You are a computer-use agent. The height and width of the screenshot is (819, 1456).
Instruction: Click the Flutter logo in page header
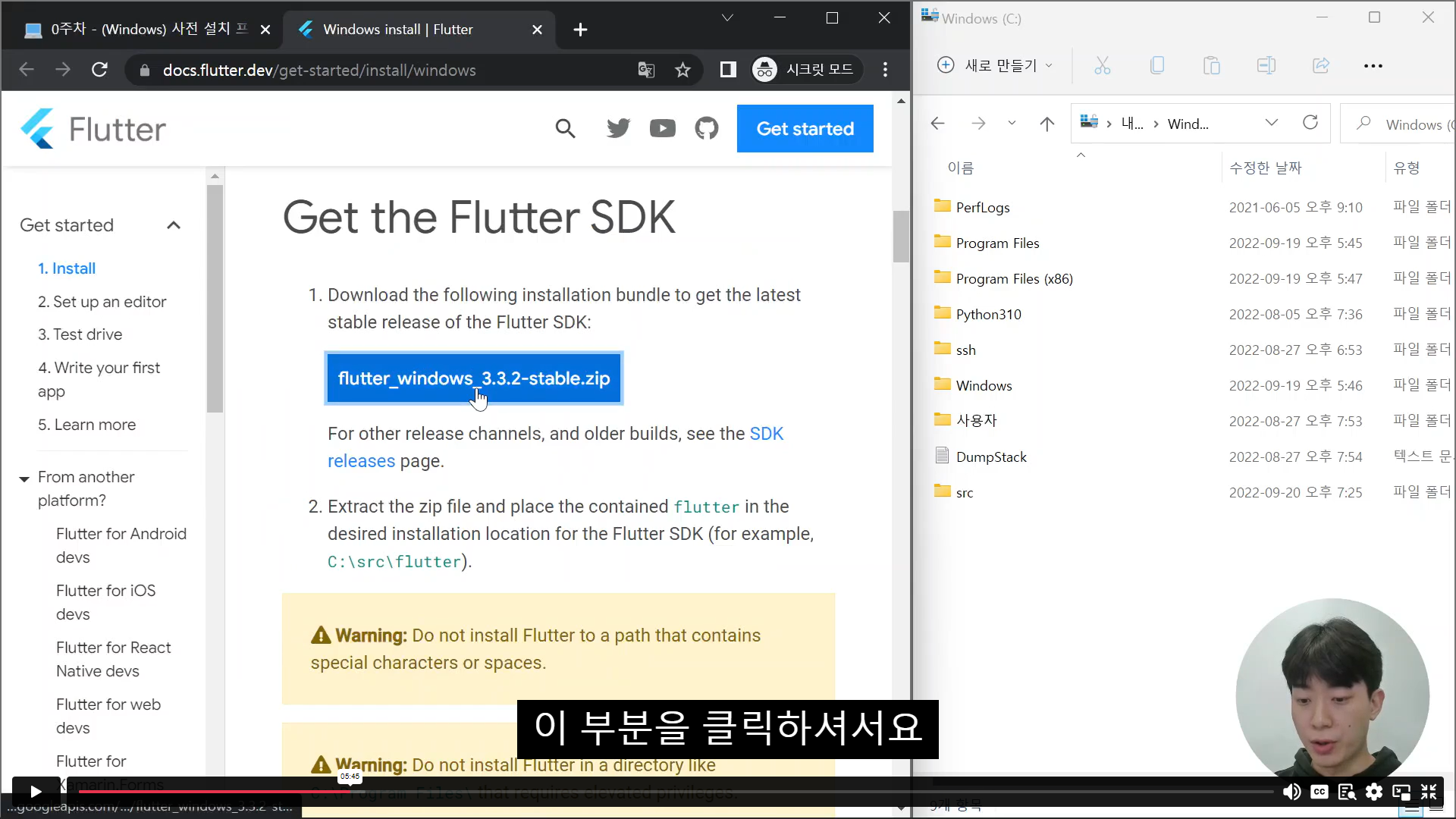(x=93, y=129)
